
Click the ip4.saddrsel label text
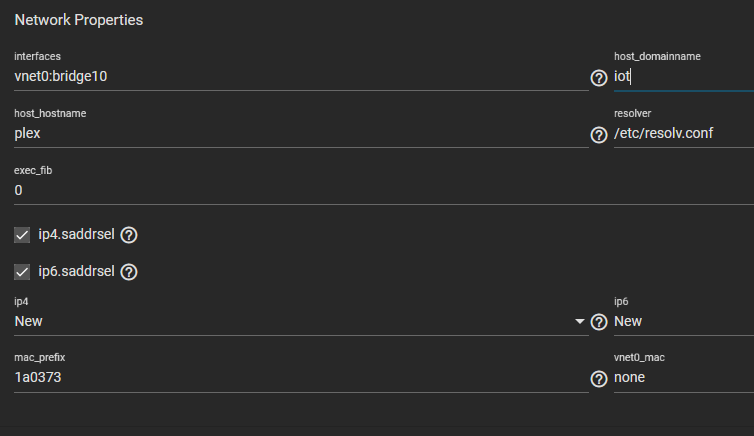point(76,235)
